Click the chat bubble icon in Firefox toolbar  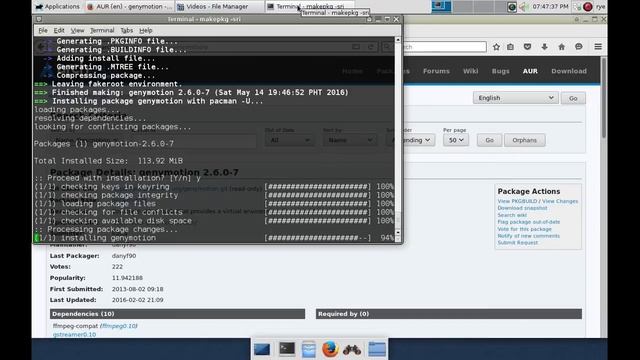579,47
